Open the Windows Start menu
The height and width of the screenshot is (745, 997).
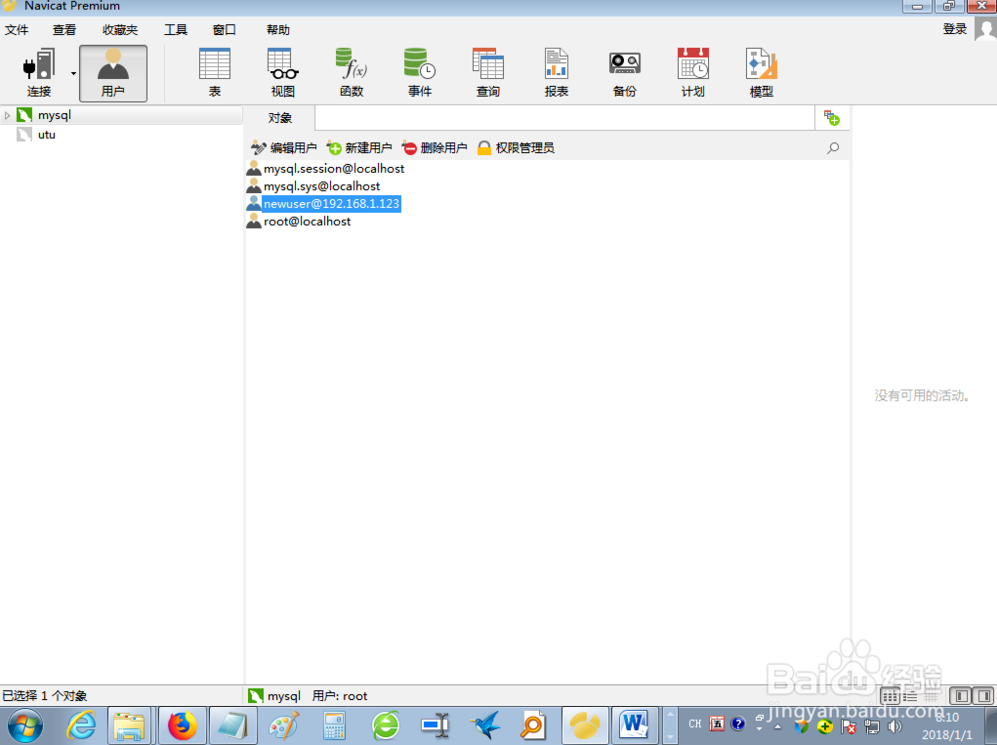coord(25,725)
